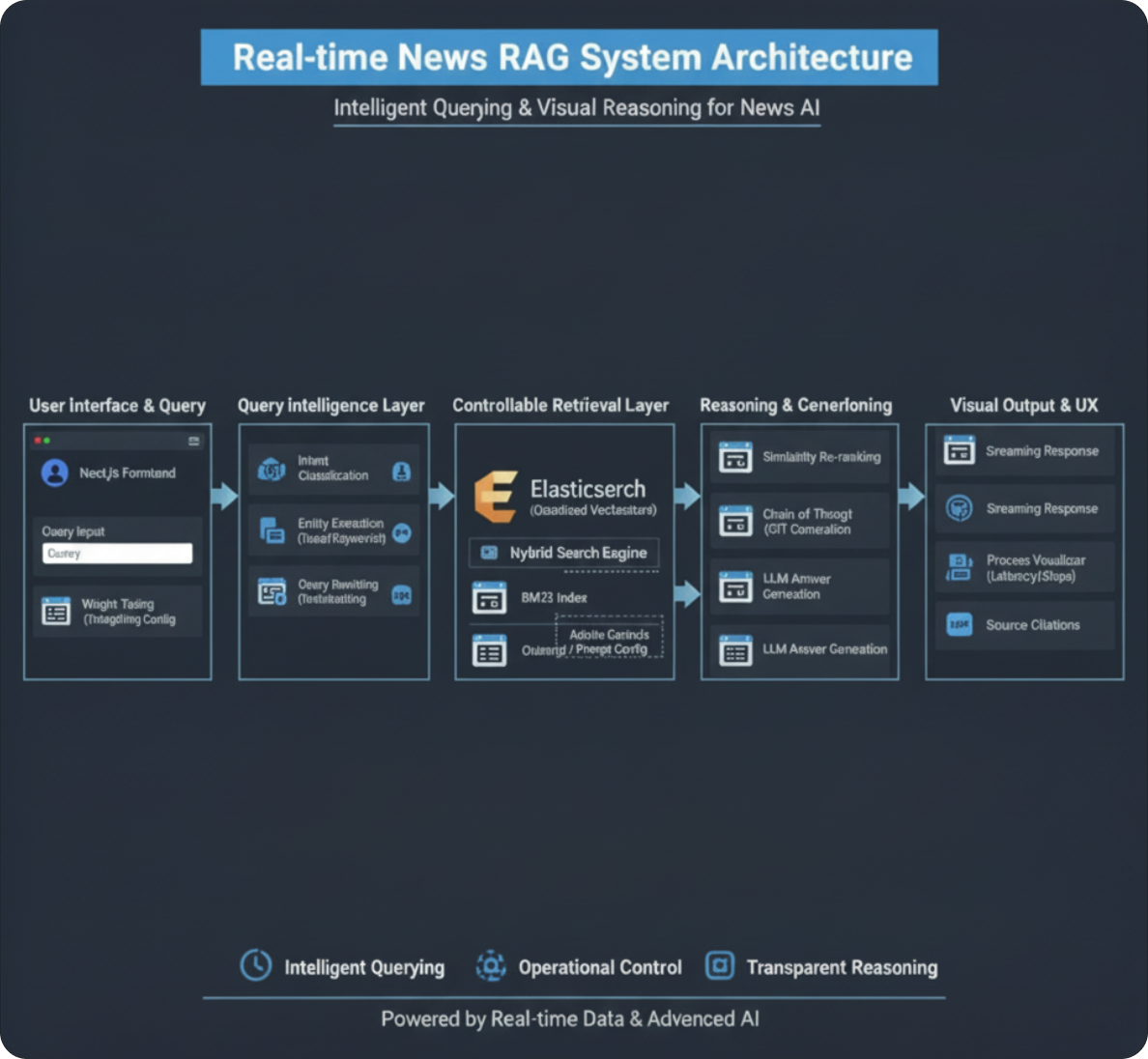Click the Intelligent Querying clock icon
This screenshot has width=1148, height=1059.
(256, 965)
